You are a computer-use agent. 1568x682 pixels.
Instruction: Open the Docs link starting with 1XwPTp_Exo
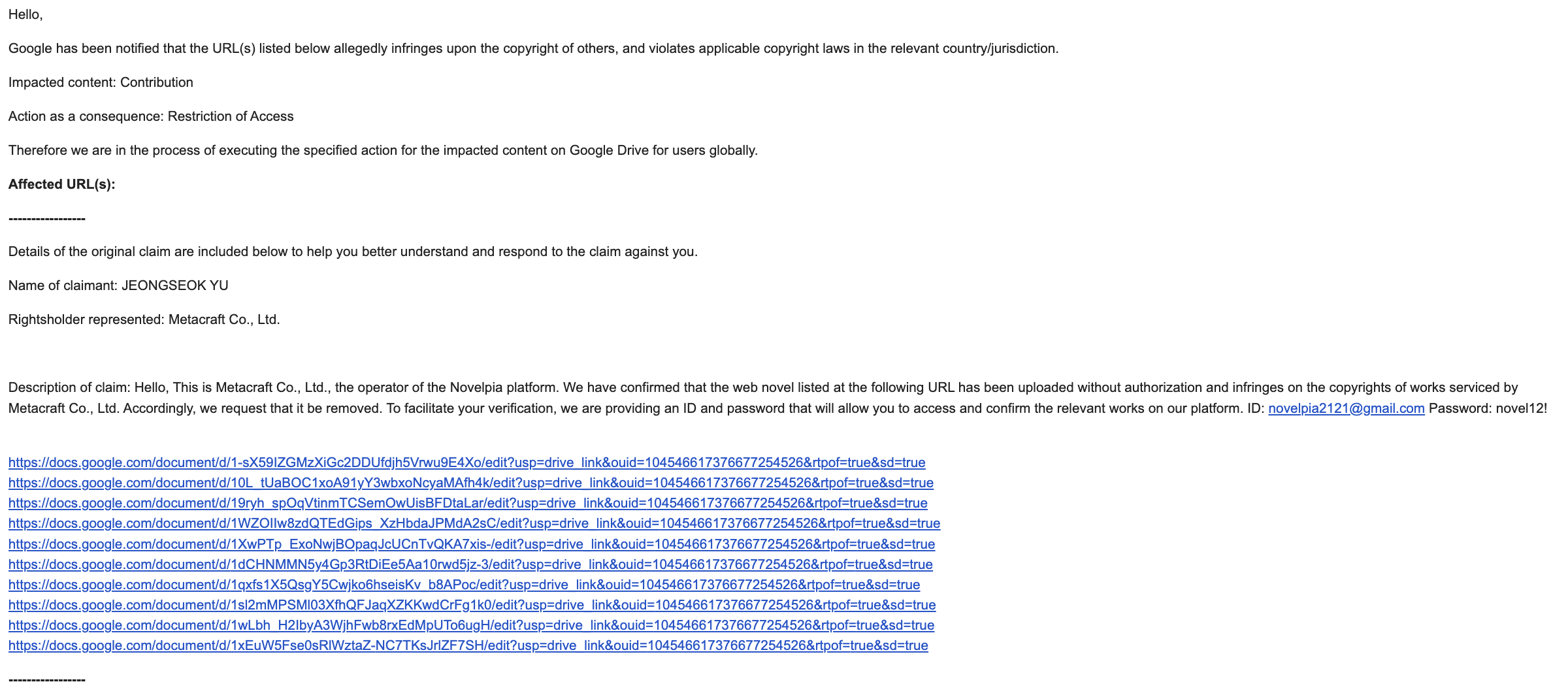(x=471, y=544)
